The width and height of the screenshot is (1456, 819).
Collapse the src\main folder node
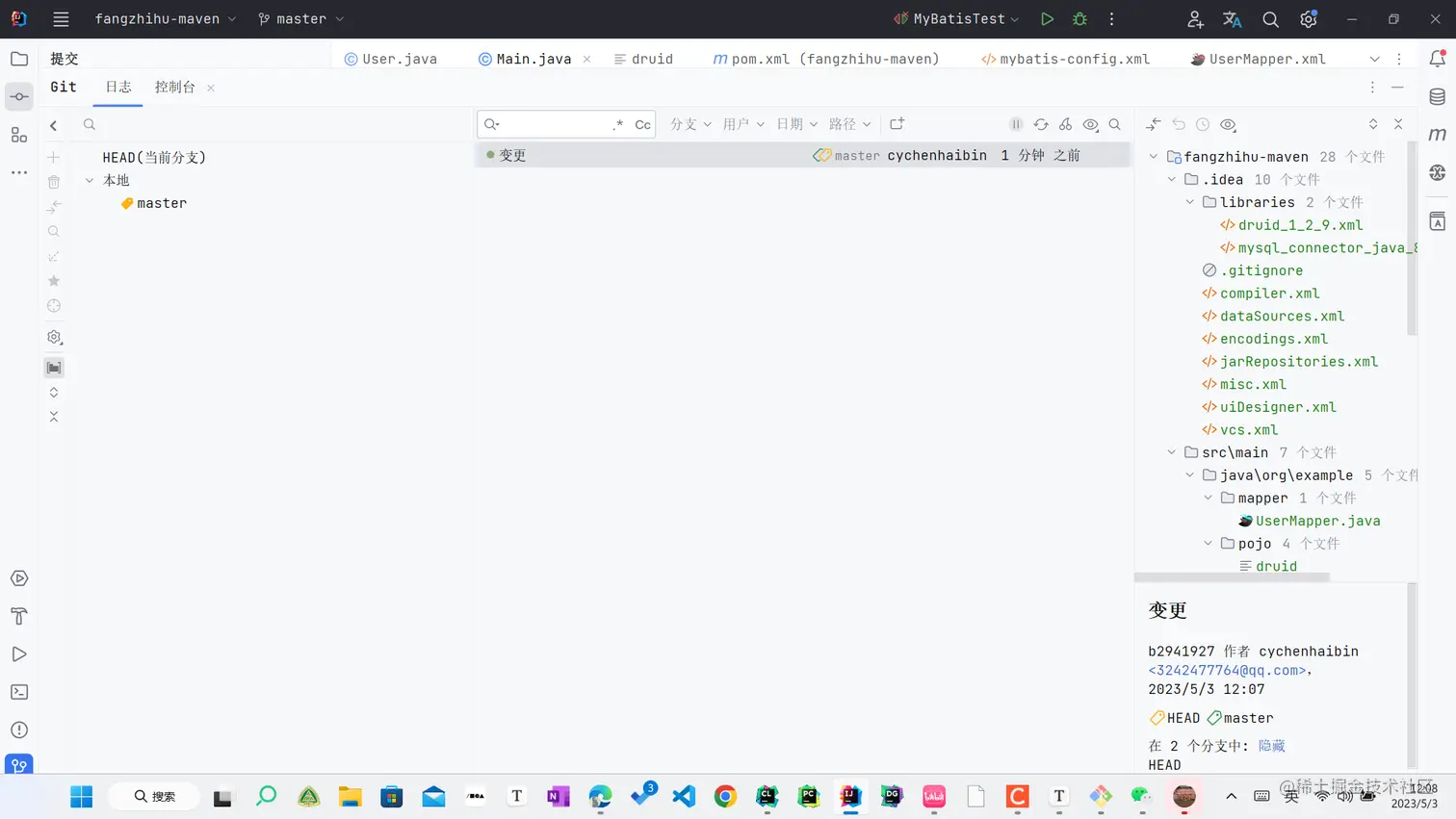tap(1172, 452)
